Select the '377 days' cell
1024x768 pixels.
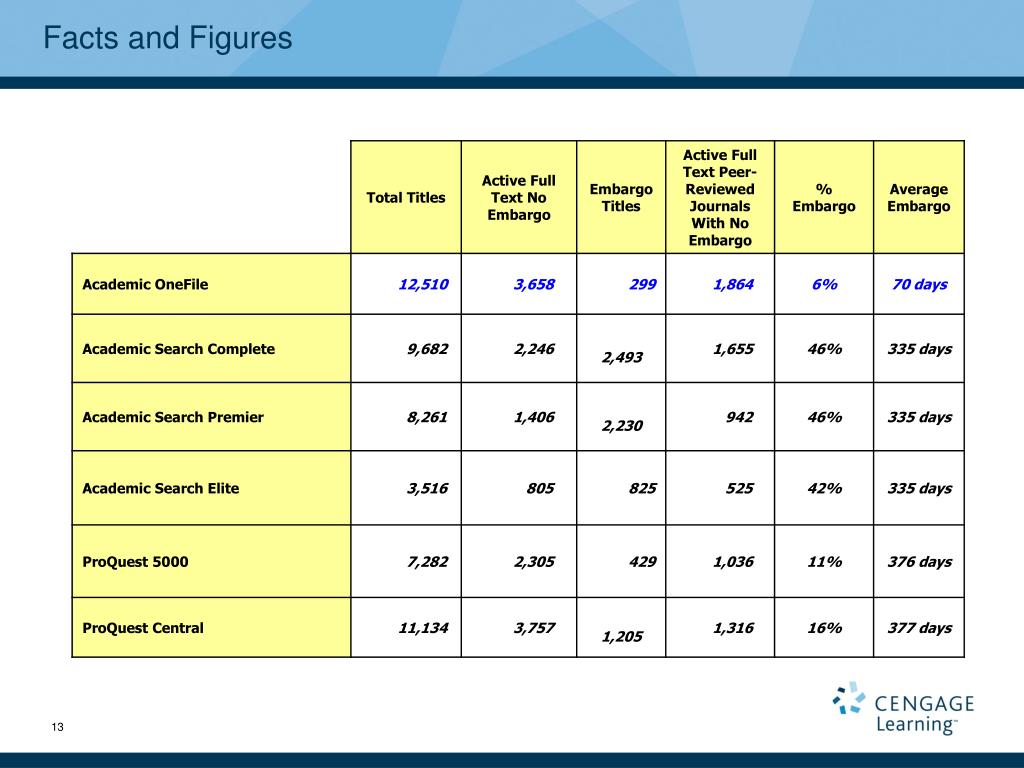(x=920, y=628)
